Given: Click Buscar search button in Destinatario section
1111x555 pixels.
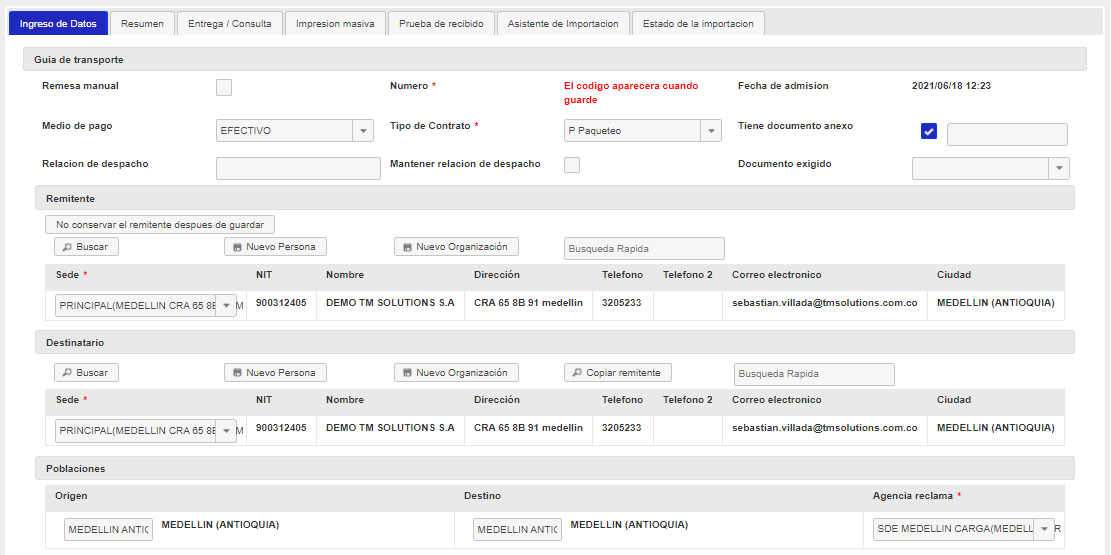Looking at the screenshot, I should coord(86,373).
